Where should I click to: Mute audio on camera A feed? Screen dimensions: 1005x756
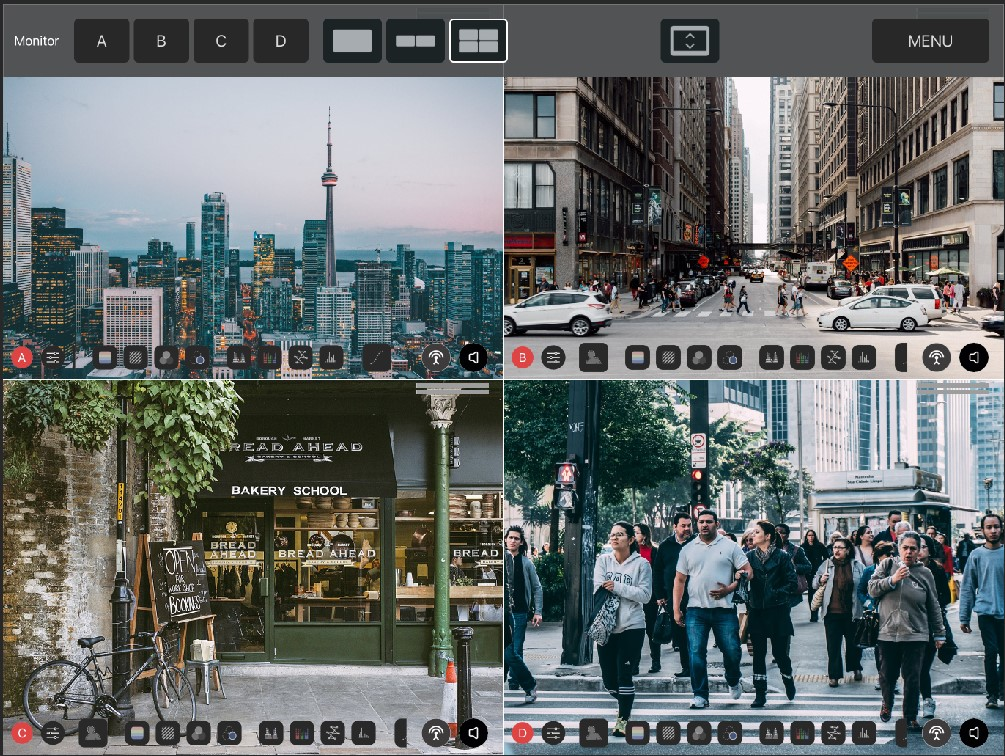point(474,357)
